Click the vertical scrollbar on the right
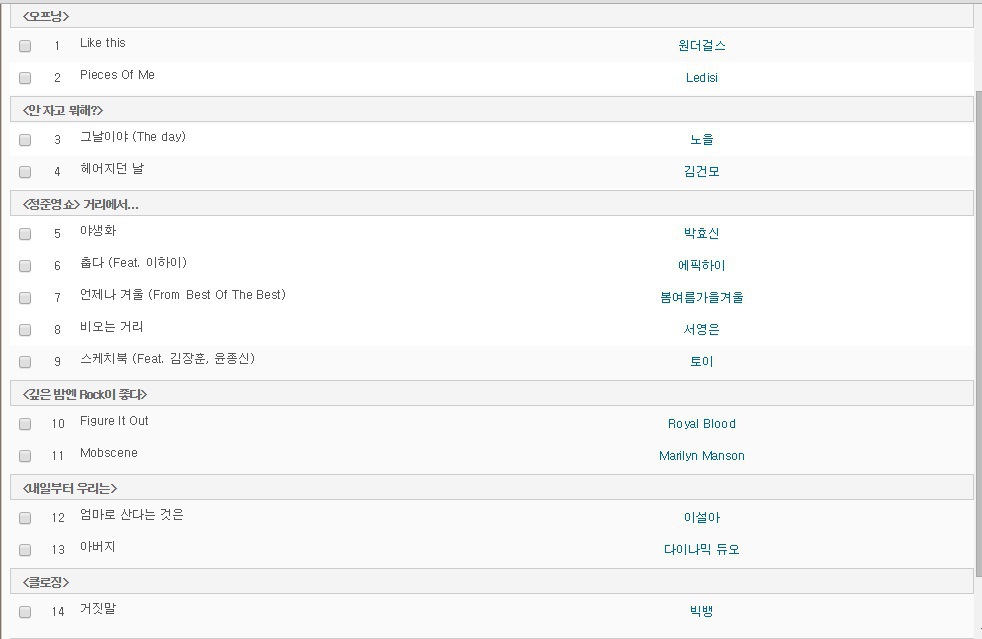The height and width of the screenshot is (639, 982). click(x=979, y=332)
